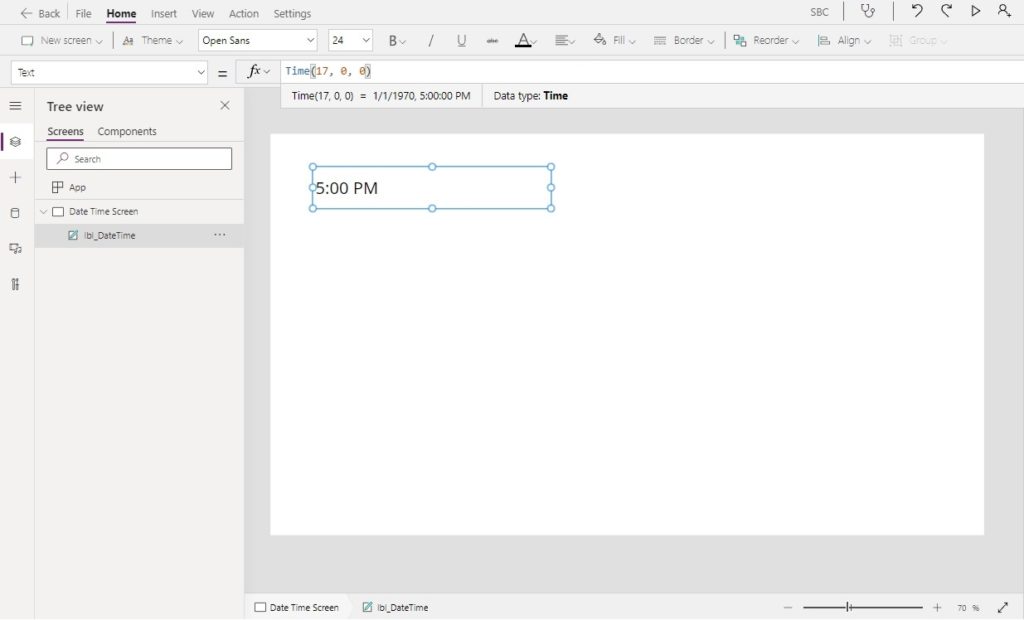Click the App checker stethoscope icon
Viewport: 1024px width, 620px height.
point(867,12)
